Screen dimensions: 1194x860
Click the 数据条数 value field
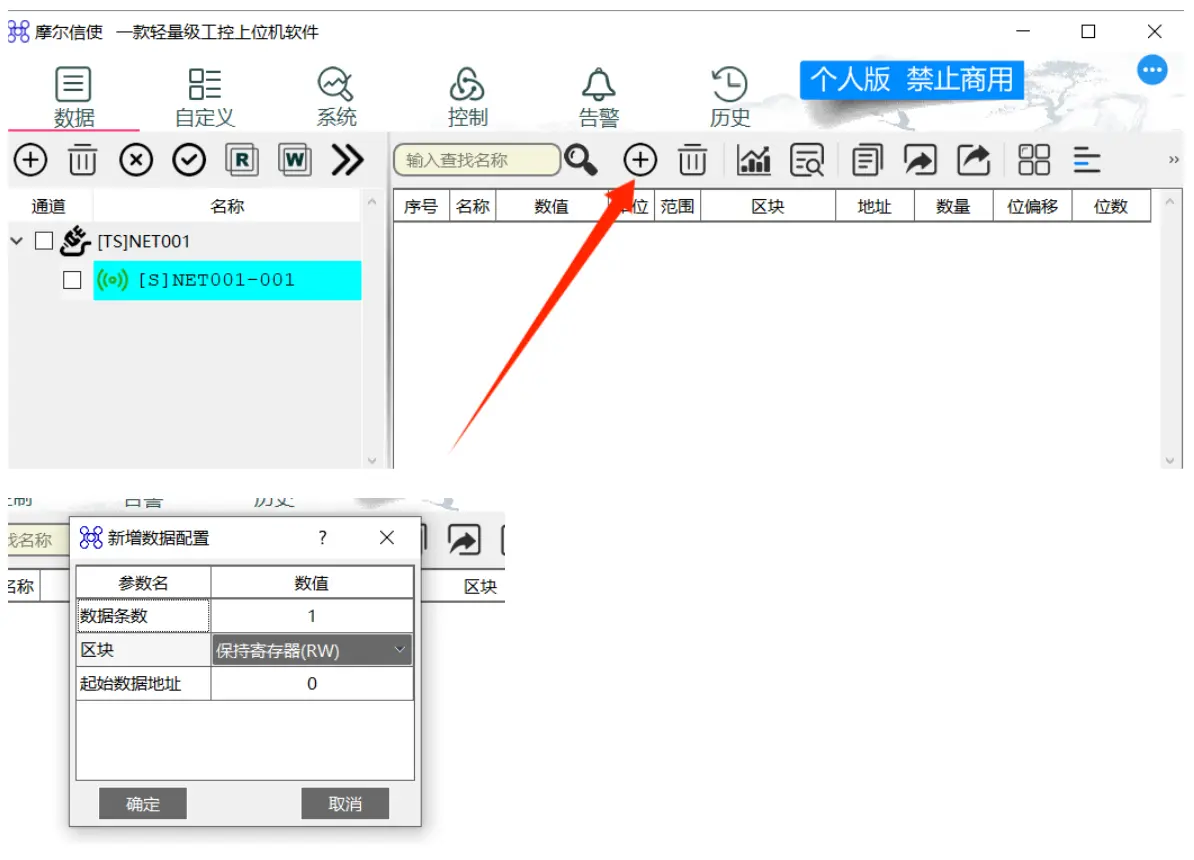tap(312, 615)
